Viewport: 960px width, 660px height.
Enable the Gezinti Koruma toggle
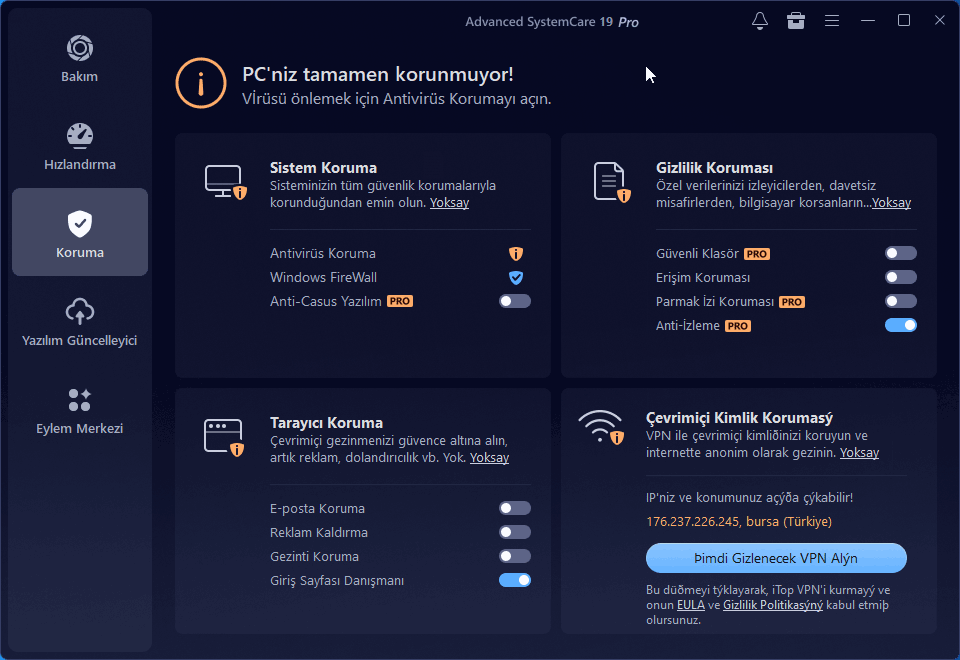coord(515,556)
